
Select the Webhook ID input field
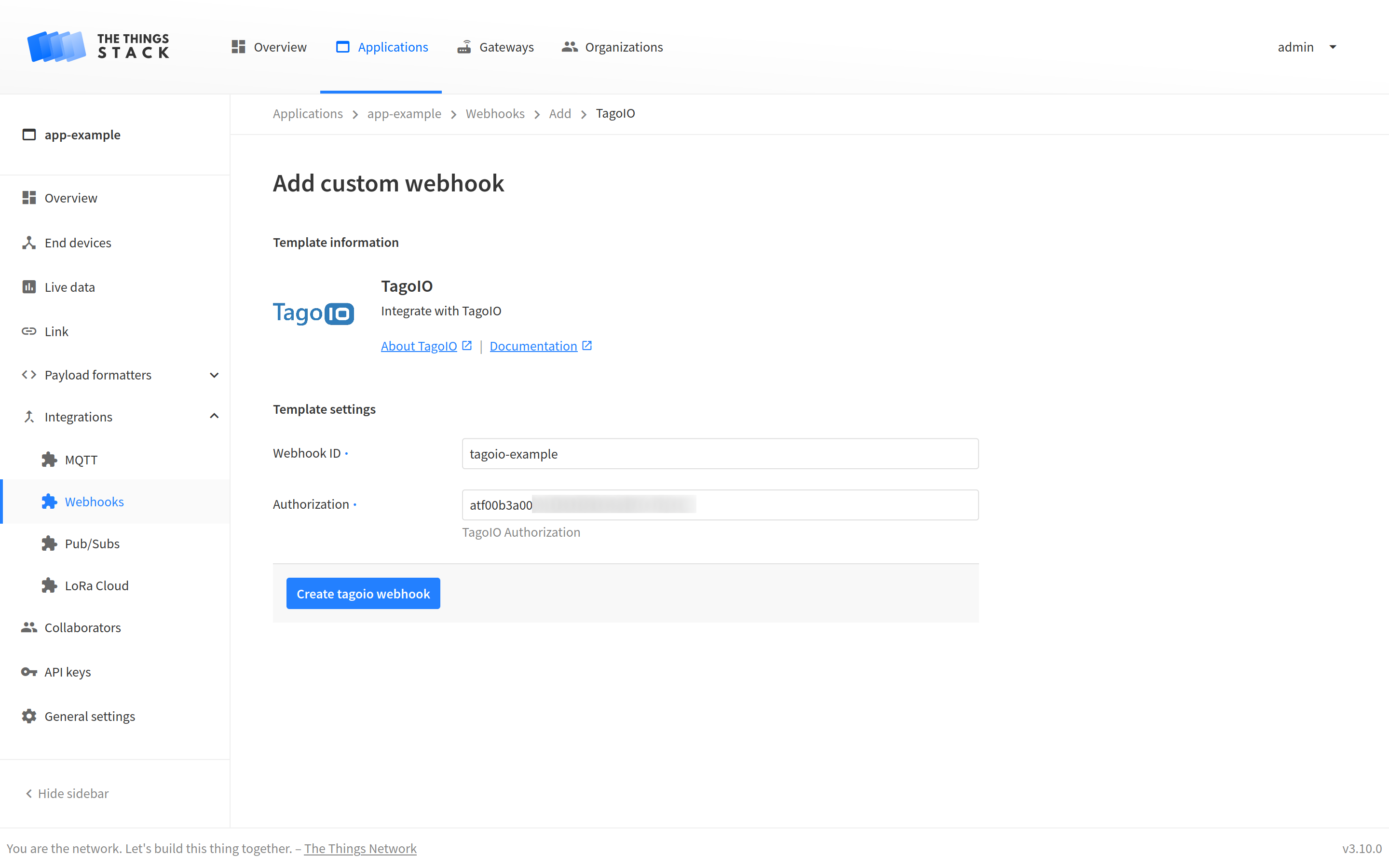pos(720,453)
